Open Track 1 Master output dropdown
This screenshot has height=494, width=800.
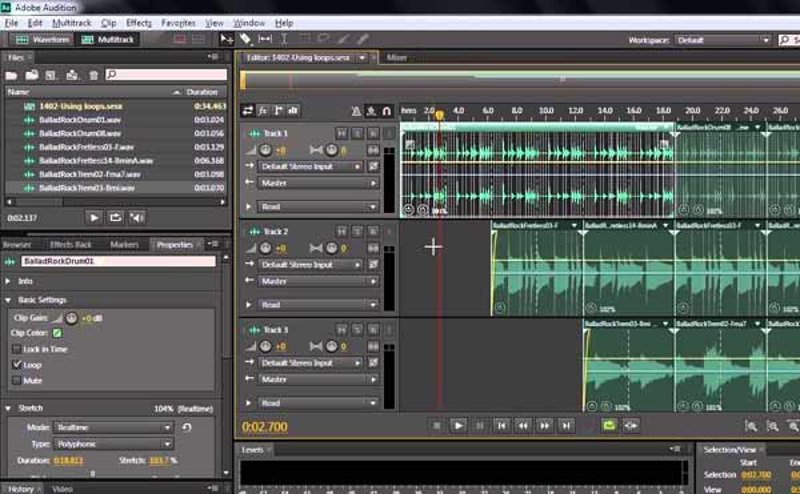[x=318, y=183]
